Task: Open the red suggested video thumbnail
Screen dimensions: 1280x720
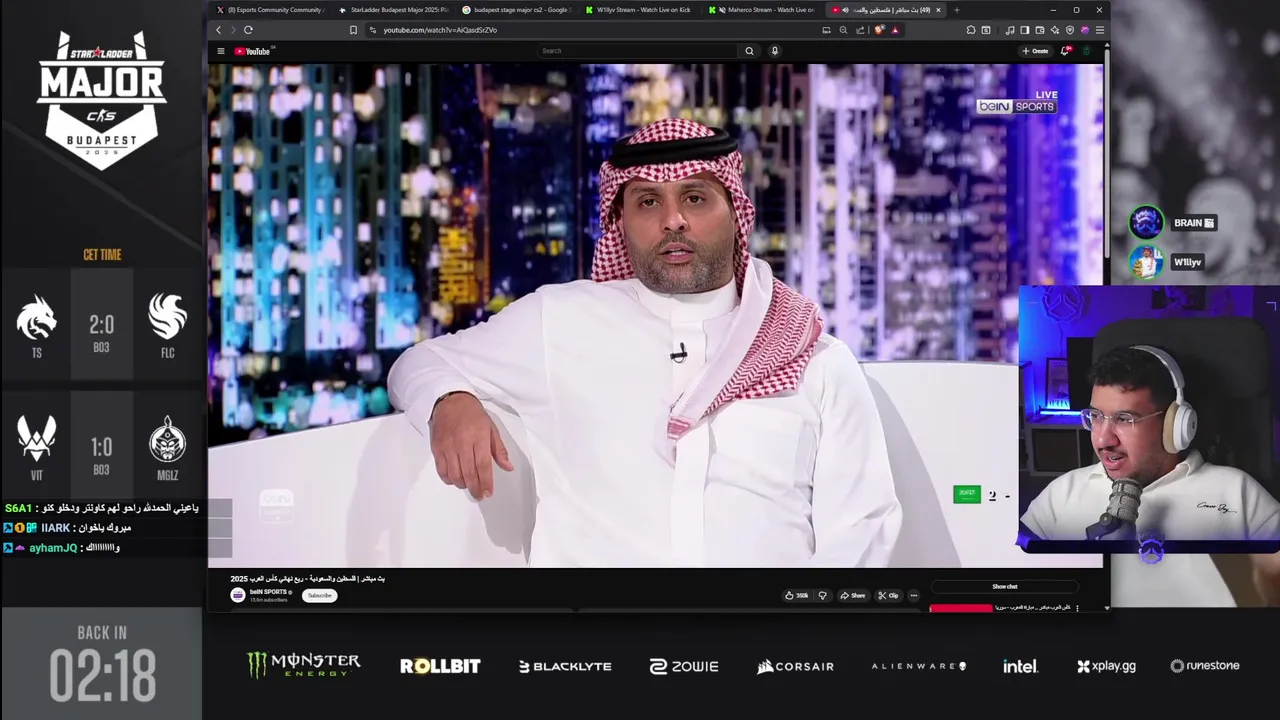Action: point(961,607)
